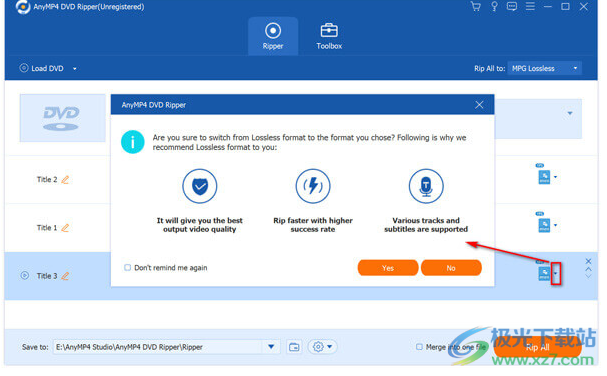Close the AnyMP4 DVD Ripper dialog

[x=479, y=105]
